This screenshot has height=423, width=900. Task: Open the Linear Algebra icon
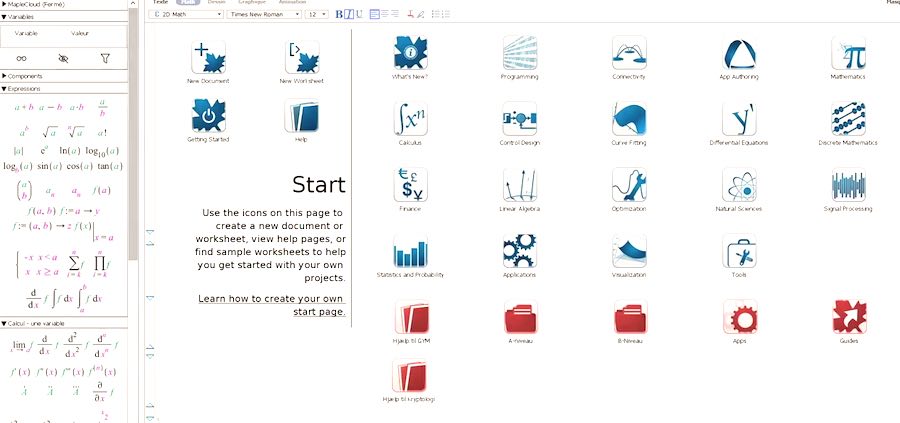[519, 185]
